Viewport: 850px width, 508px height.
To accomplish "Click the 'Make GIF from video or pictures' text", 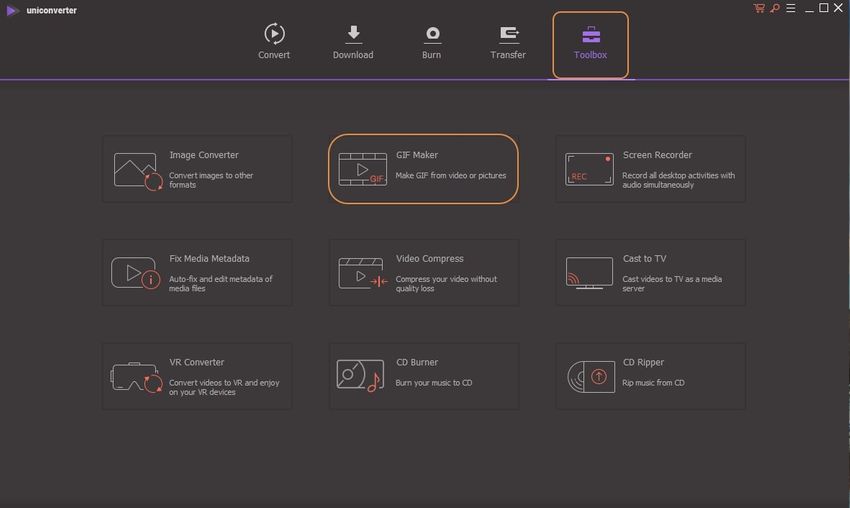I will click(451, 175).
